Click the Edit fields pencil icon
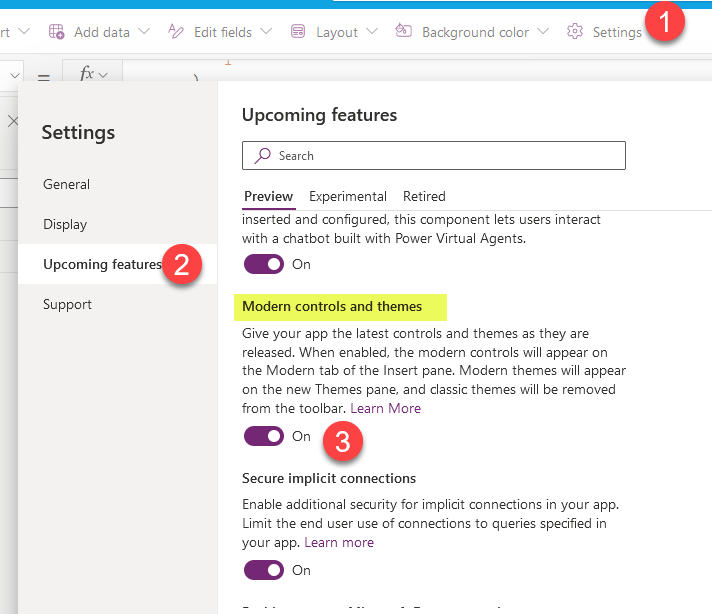712x614 pixels. [x=176, y=32]
